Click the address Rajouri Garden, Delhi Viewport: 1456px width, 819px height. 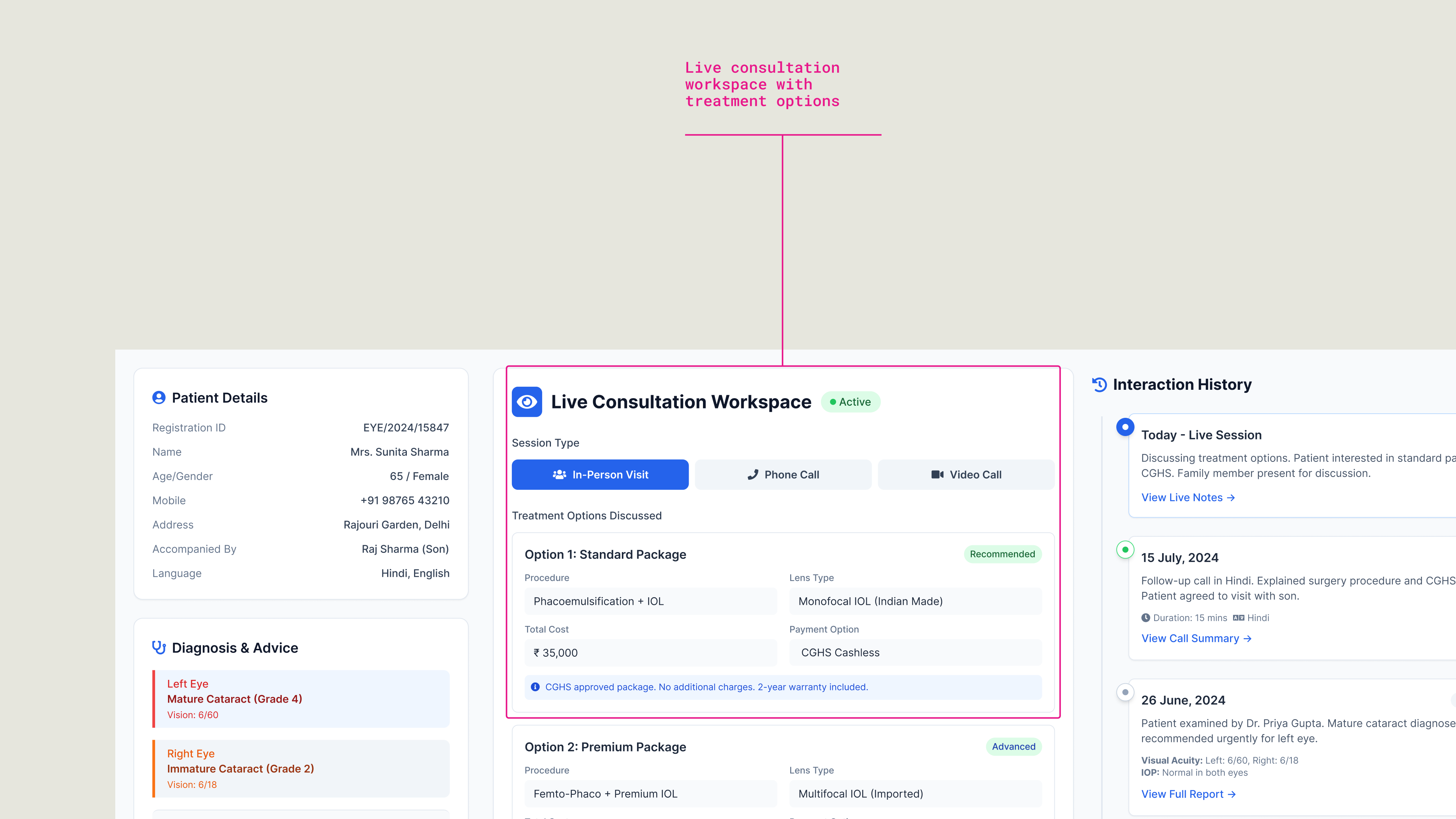pyautogui.click(x=396, y=525)
